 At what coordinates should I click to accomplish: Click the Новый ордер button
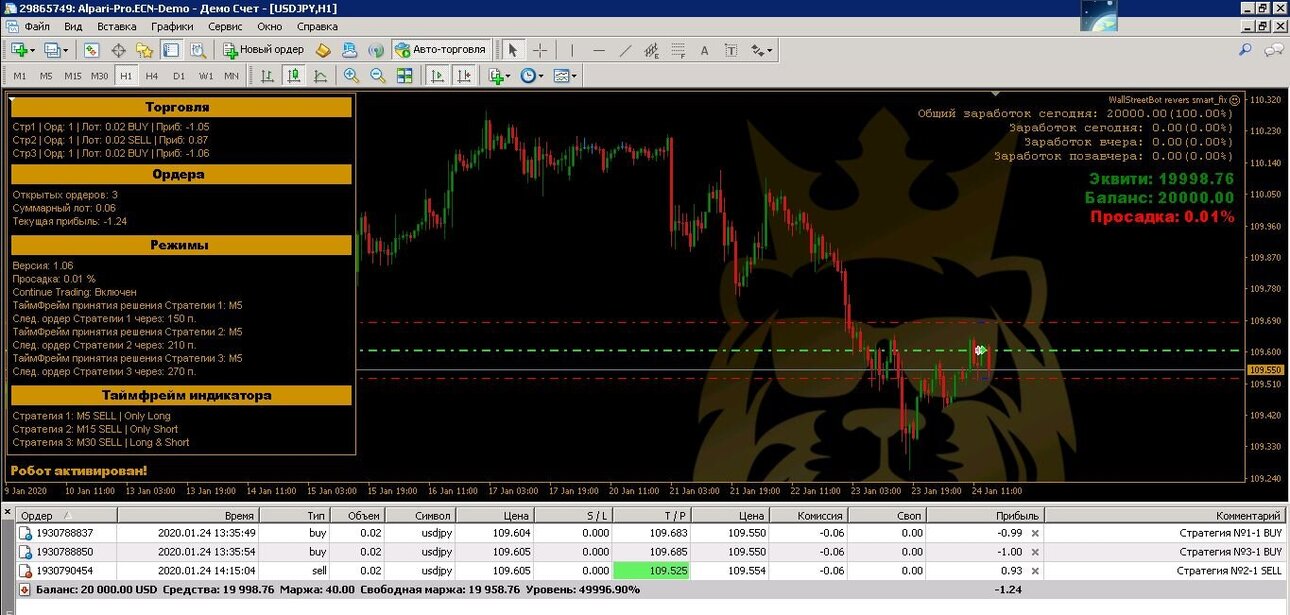(x=263, y=50)
